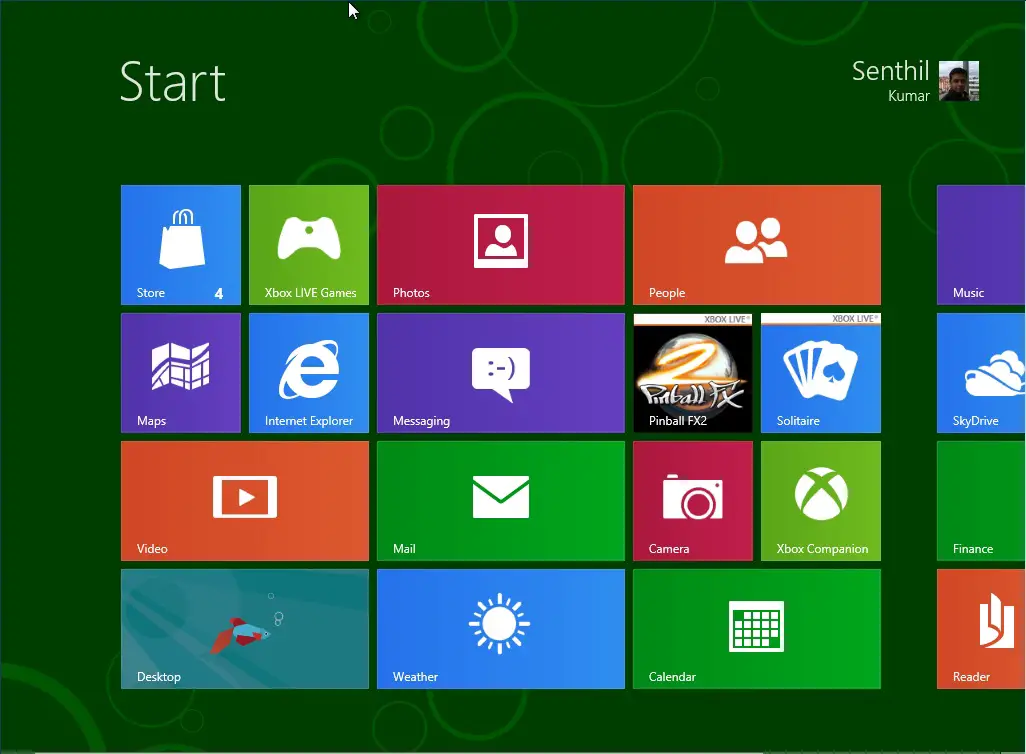Open the Store tile

coord(180,244)
